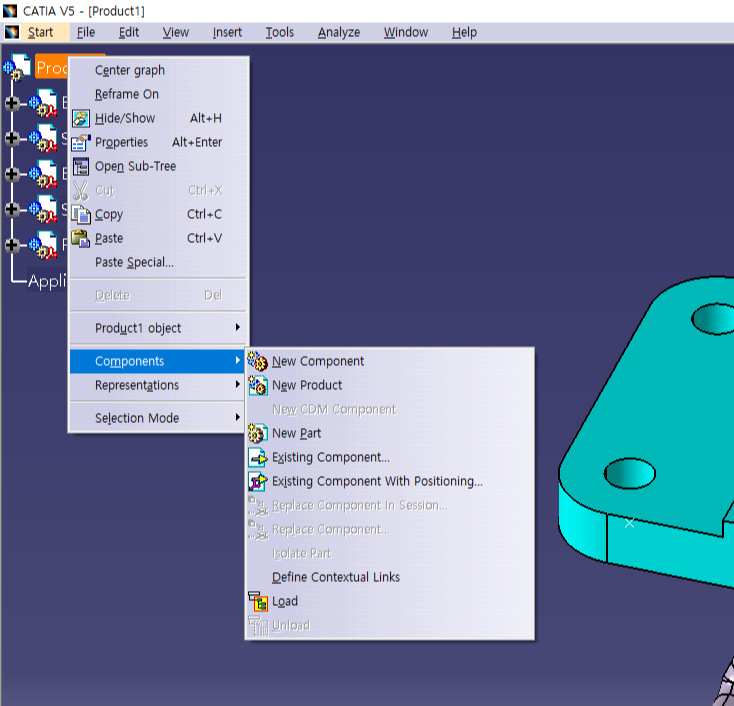Click the fourth child product tree icon
Viewport: 734px width, 706px height.
click(43, 209)
